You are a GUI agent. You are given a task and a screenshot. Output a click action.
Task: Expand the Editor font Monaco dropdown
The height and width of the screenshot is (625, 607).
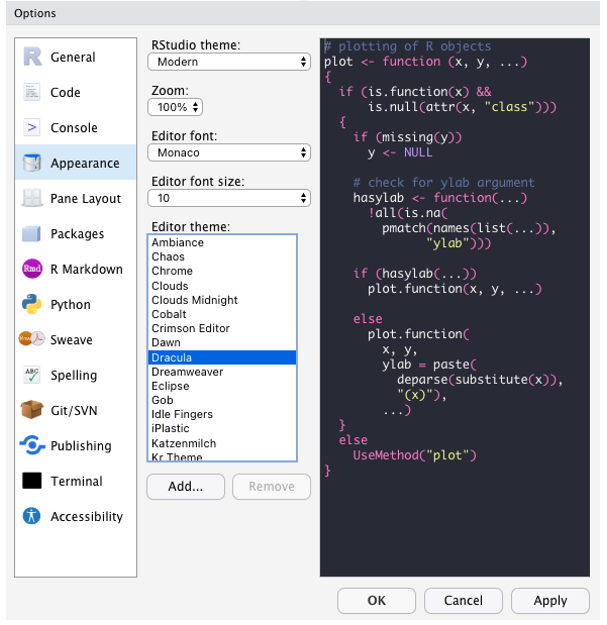point(229,153)
